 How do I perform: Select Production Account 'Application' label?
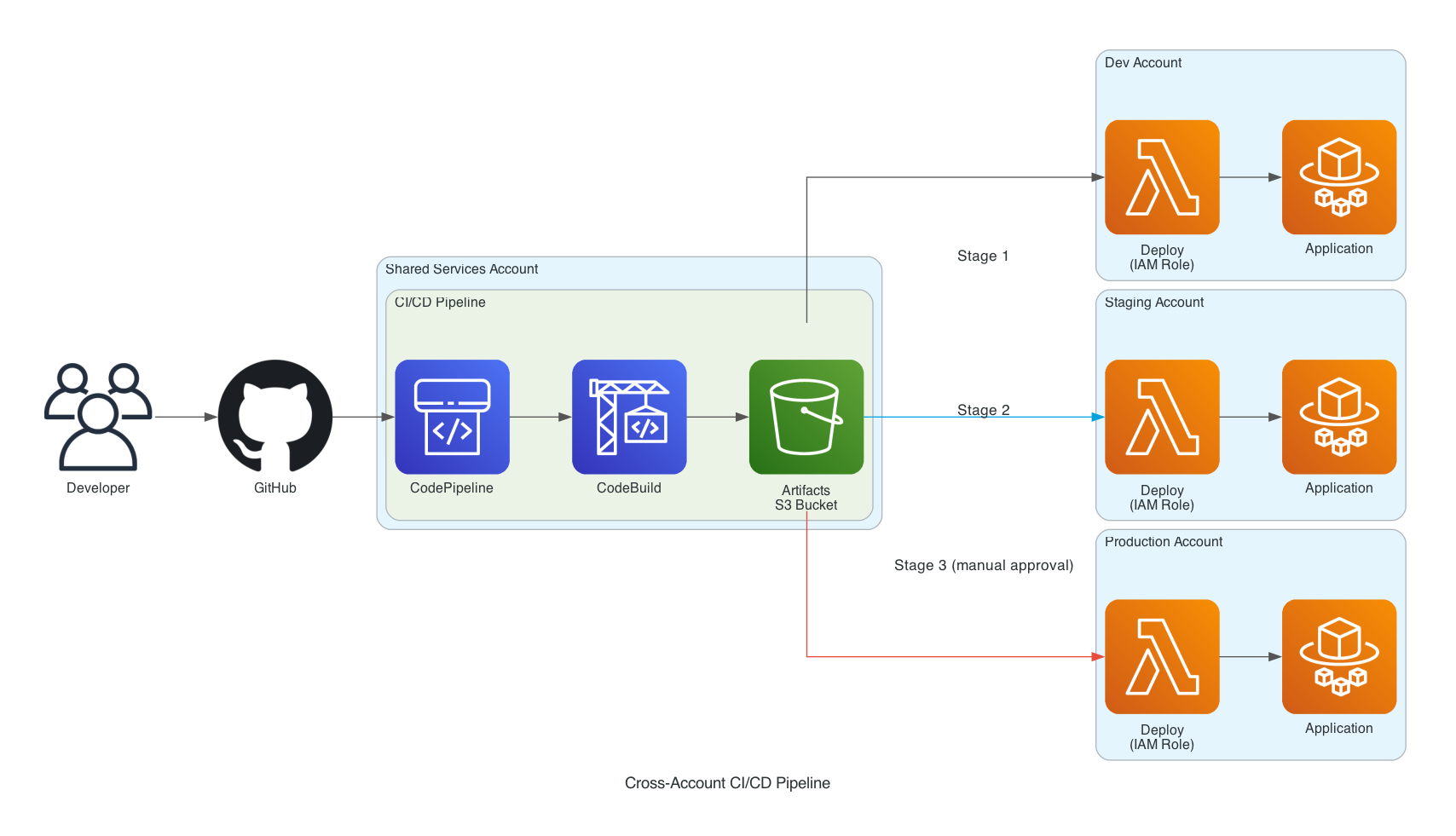(x=1339, y=729)
